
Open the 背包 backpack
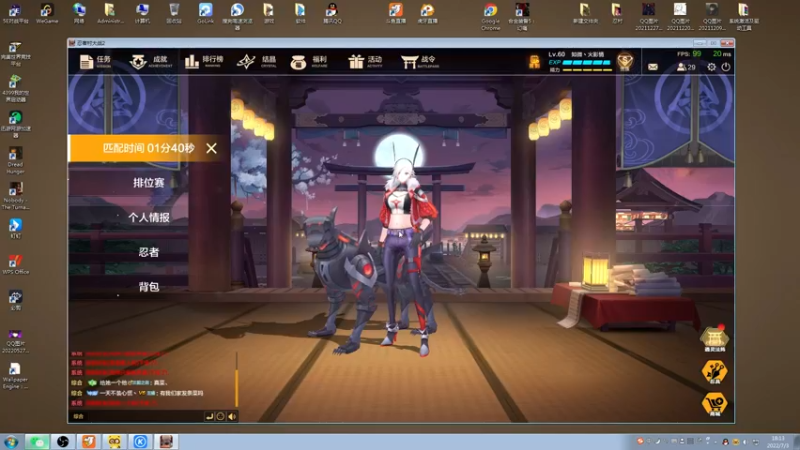click(x=148, y=287)
